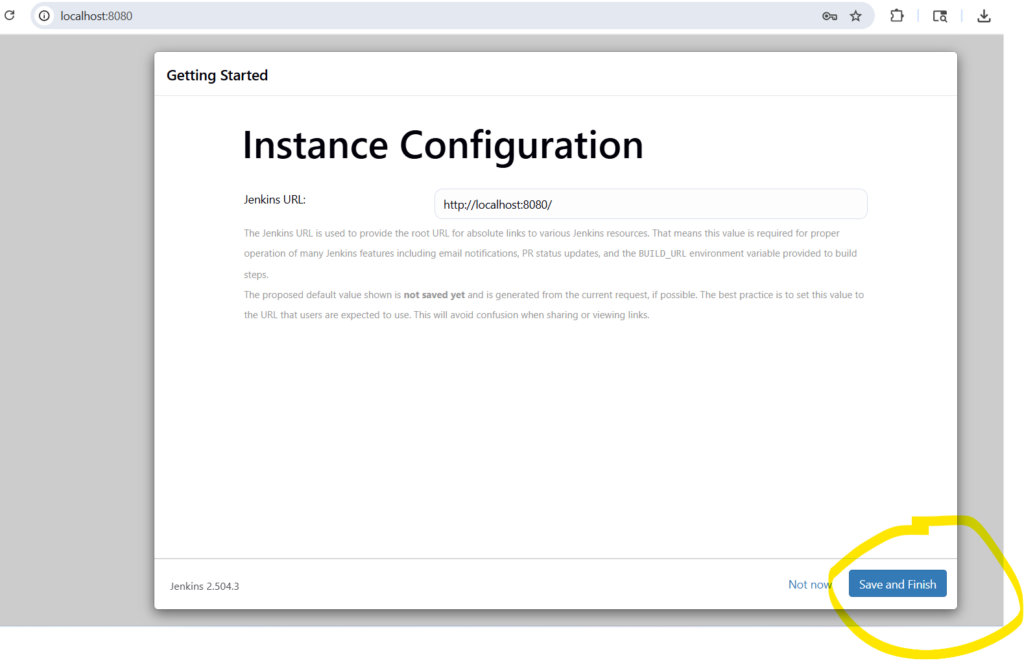Click the Getting Started header
Image resolution: width=1024 pixels, height=665 pixels.
pos(217,75)
